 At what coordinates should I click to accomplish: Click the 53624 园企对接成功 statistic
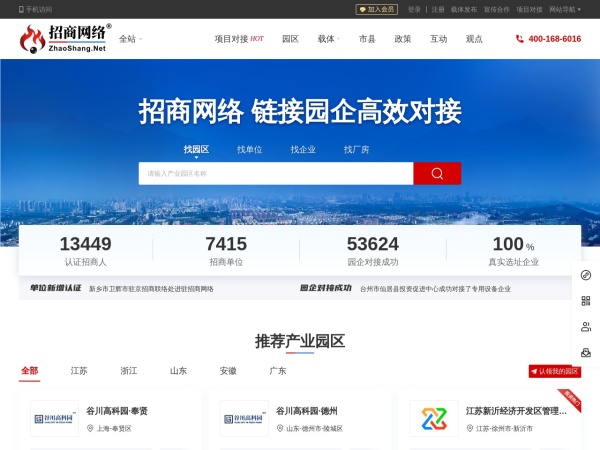373,251
